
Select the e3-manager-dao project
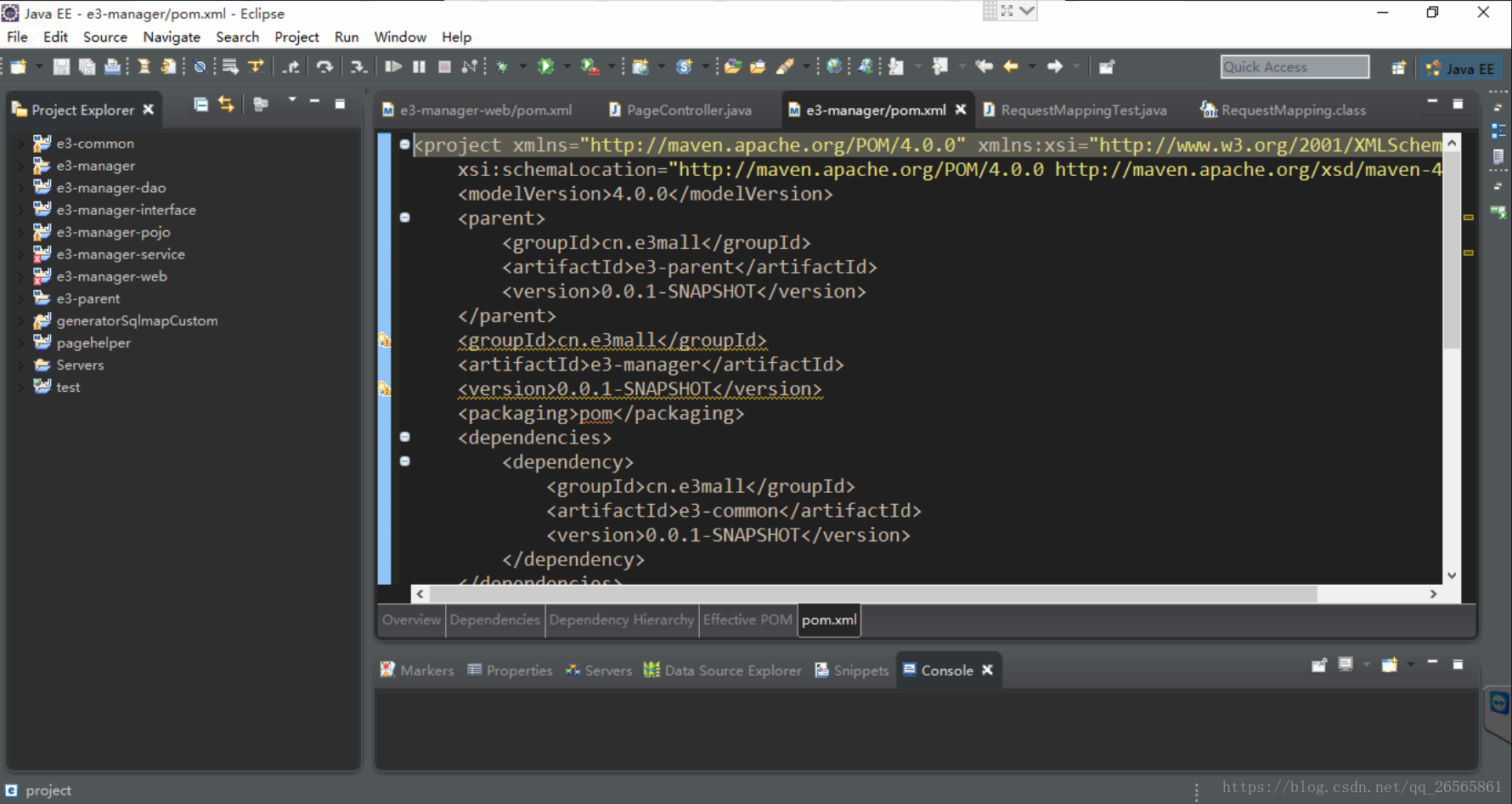tap(110, 188)
